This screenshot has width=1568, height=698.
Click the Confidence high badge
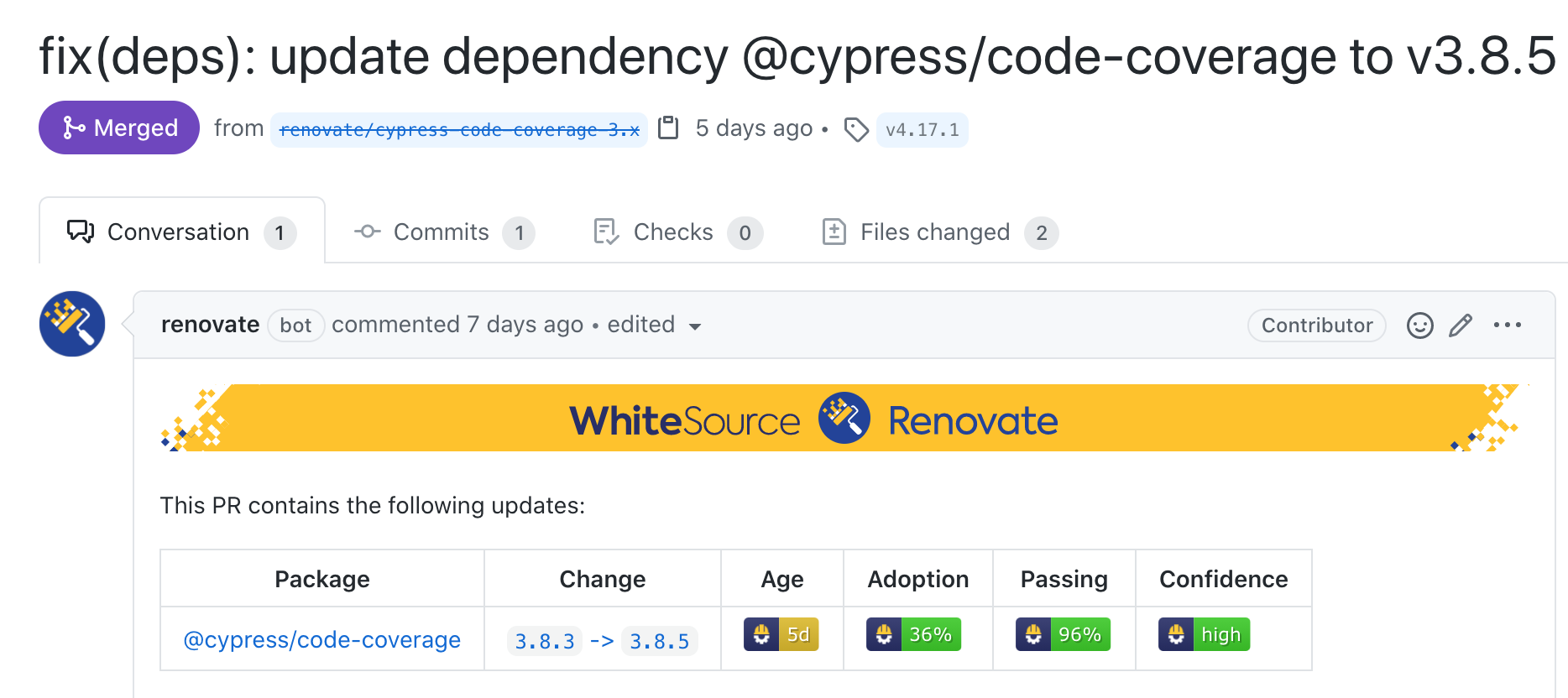pos(1204,634)
